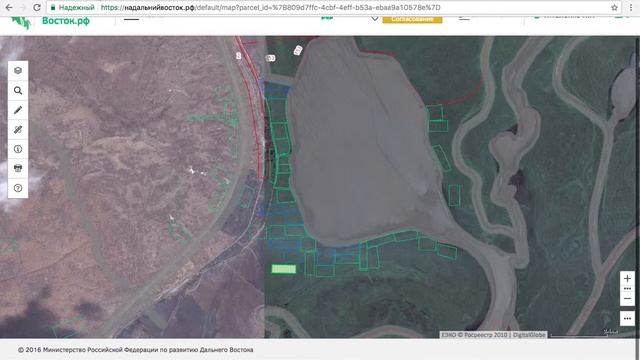640x360 pixels.
Task: Go back in browser history
Action: pos(9,7)
